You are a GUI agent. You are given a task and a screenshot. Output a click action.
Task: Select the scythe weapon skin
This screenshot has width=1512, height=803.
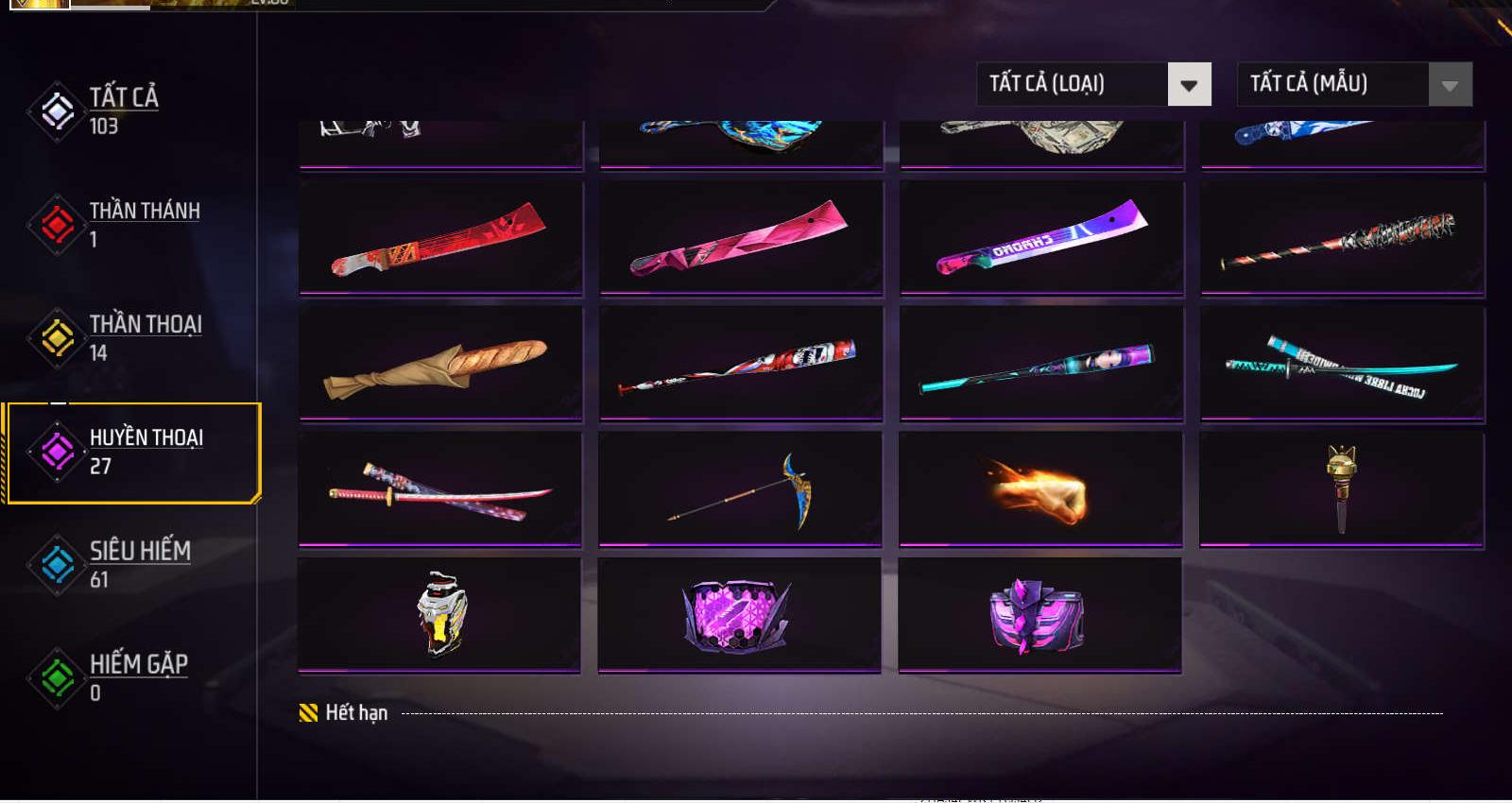coord(740,489)
